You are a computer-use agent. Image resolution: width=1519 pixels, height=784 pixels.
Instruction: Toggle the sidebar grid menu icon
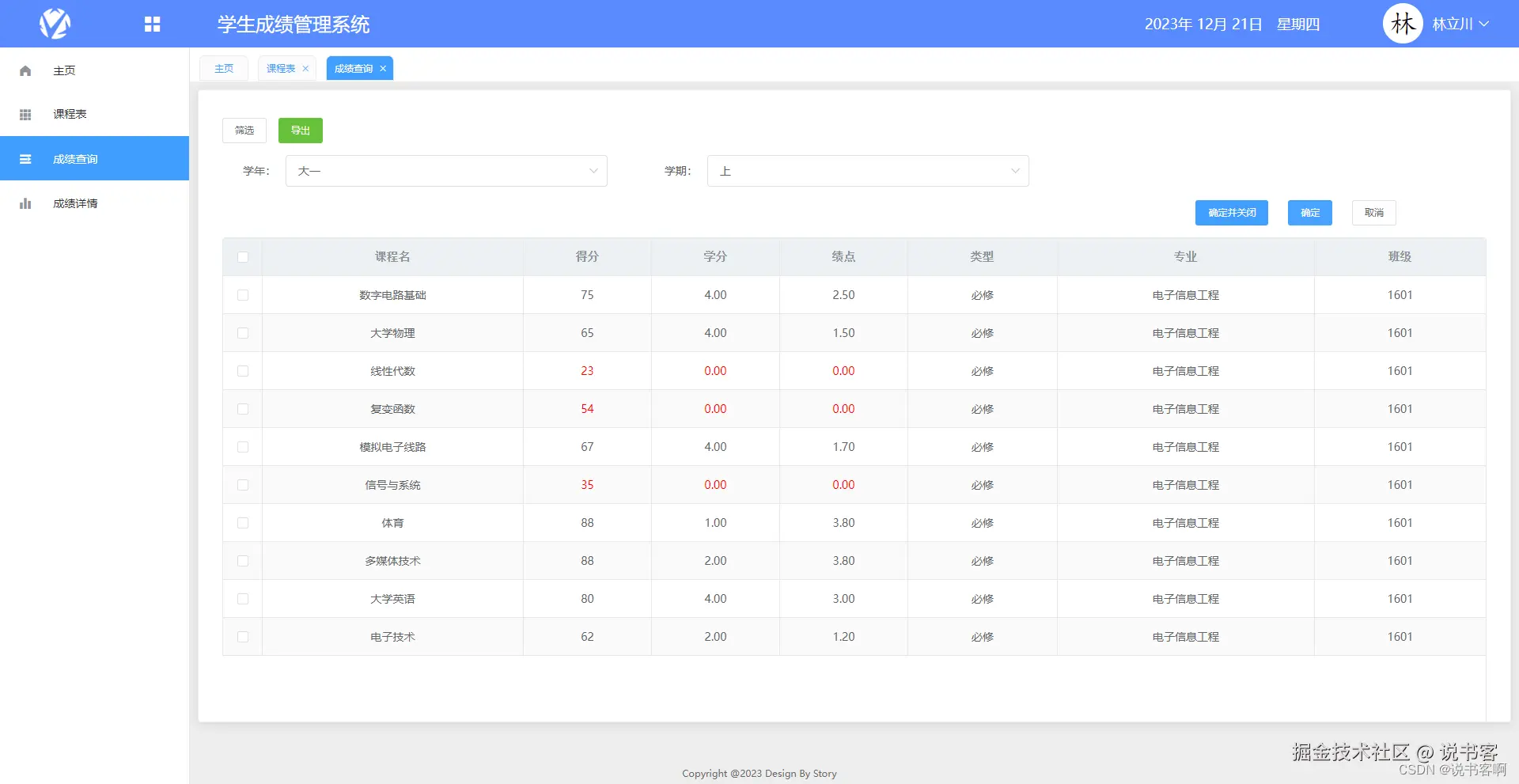click(x=153, y=25)
